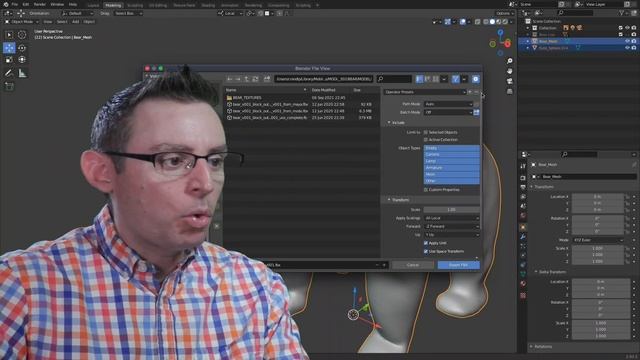
Task: Activate the Measure ruler tool
Action: pos(22,73)
